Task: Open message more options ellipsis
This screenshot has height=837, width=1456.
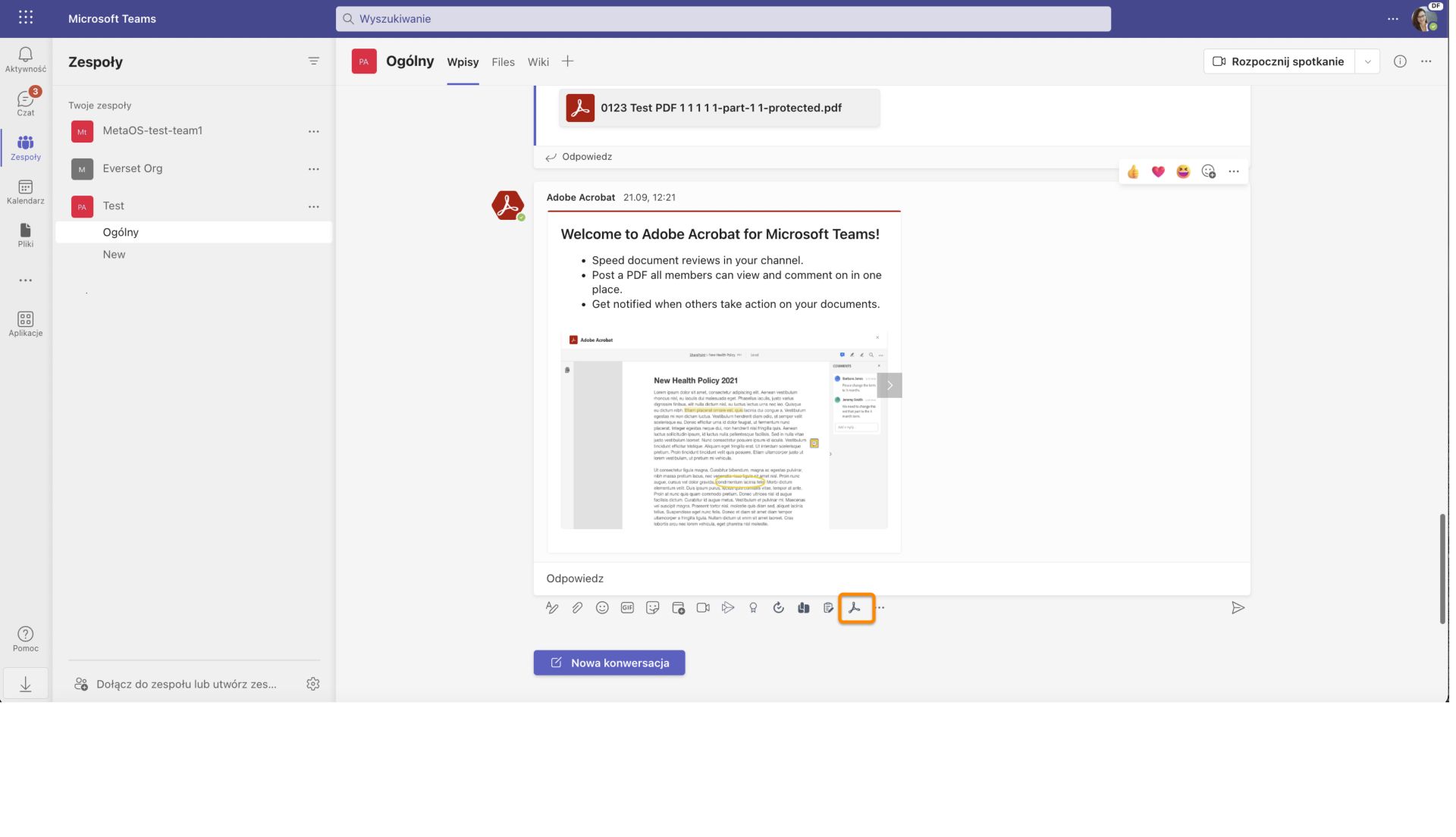Action: pyautogui.click(x=1234, y=171)
